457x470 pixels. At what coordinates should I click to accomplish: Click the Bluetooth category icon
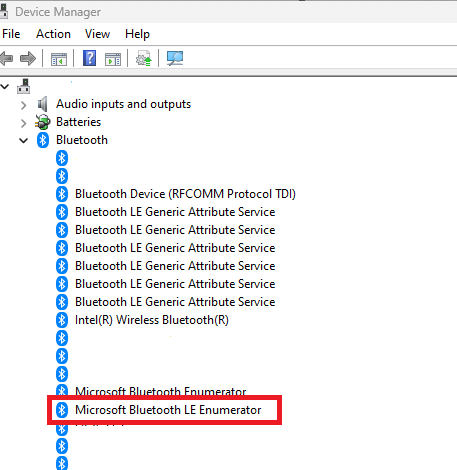click(x=43, y=140)
